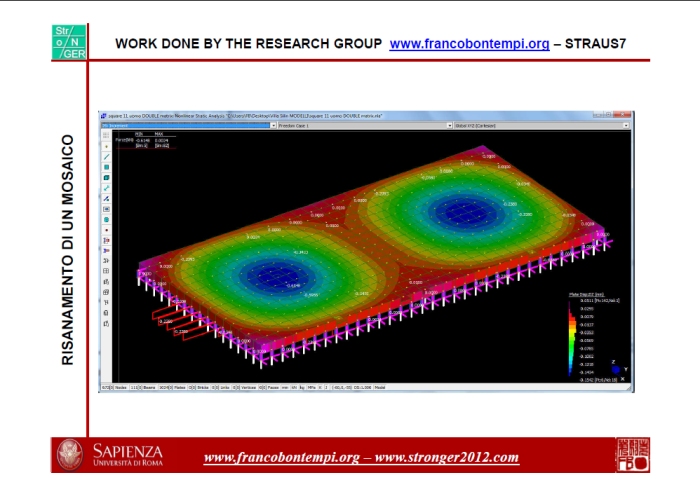
Task: Open the www.francobontempi.org link in the header
Action: [x=469, y=44]
